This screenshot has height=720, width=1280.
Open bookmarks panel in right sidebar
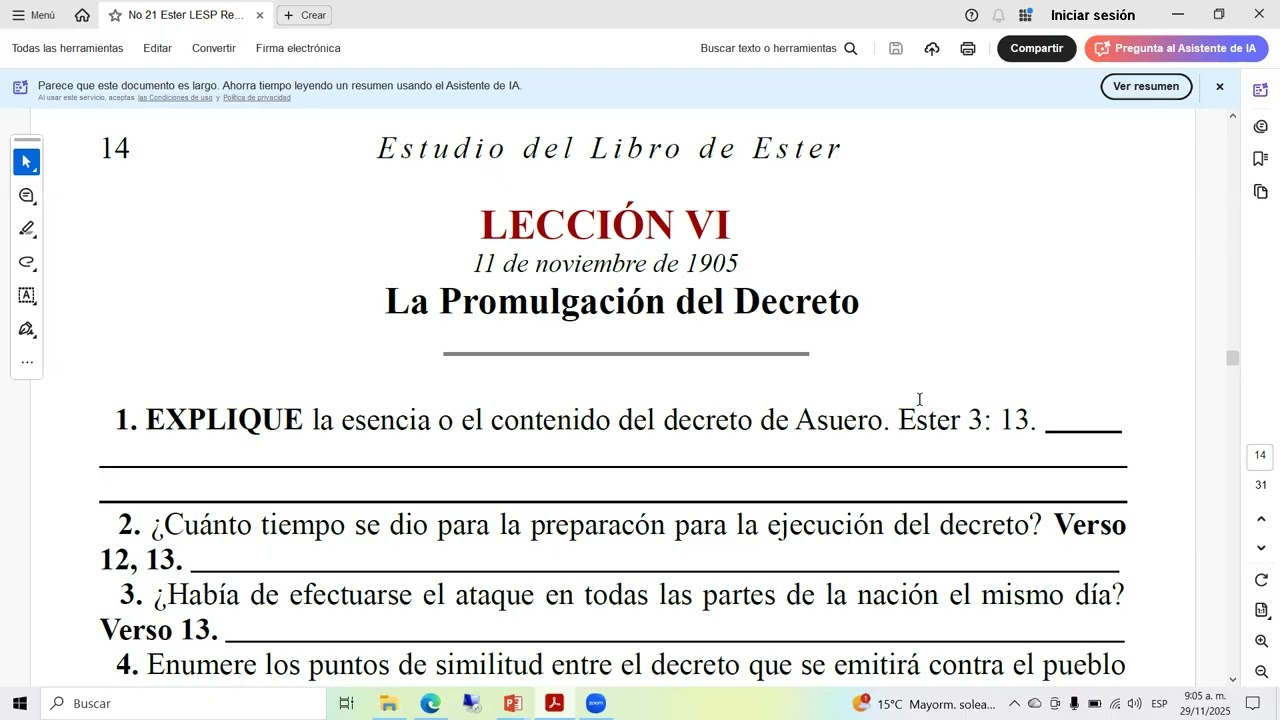click(x=1261, y=159)
